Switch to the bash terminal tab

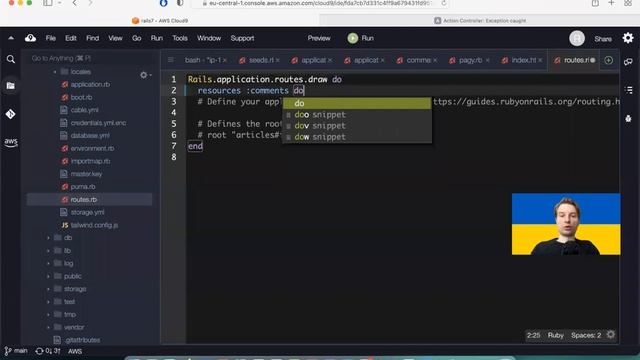(x=202, y=60)
